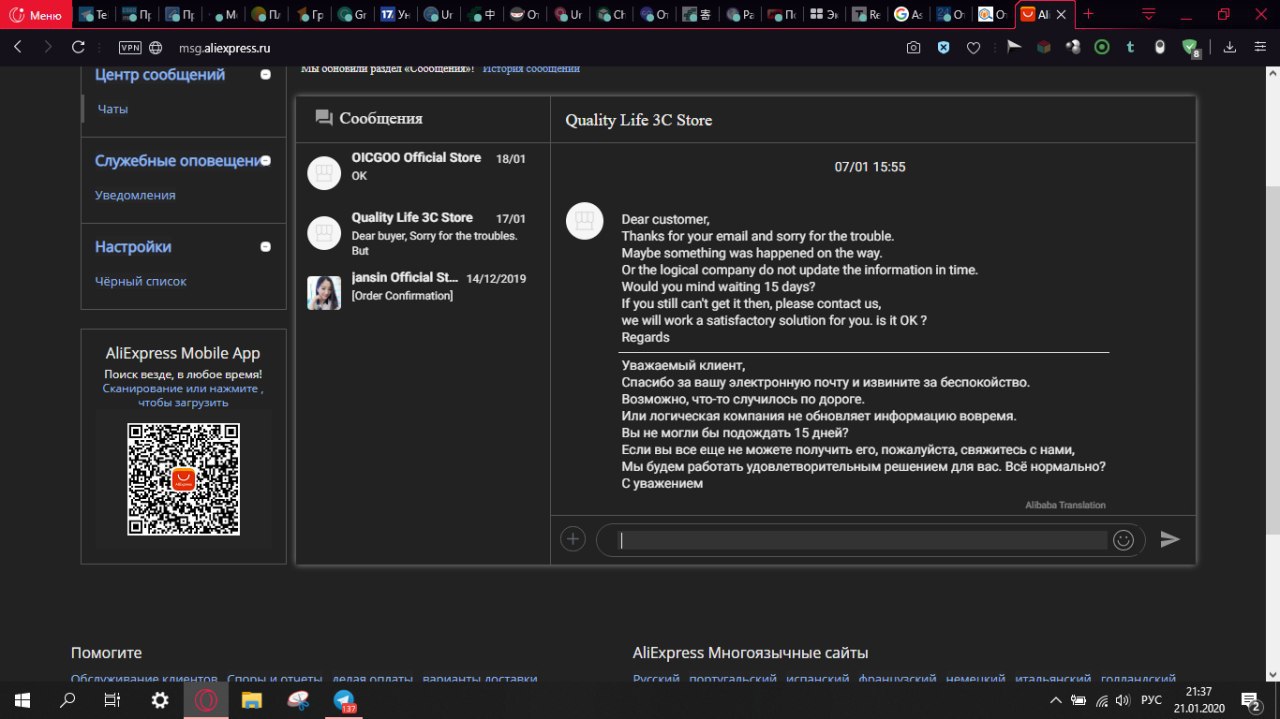Open Opera Easy Setup sliders icon
This screenshot has height=719, width=1280.
click(1259, 47)
